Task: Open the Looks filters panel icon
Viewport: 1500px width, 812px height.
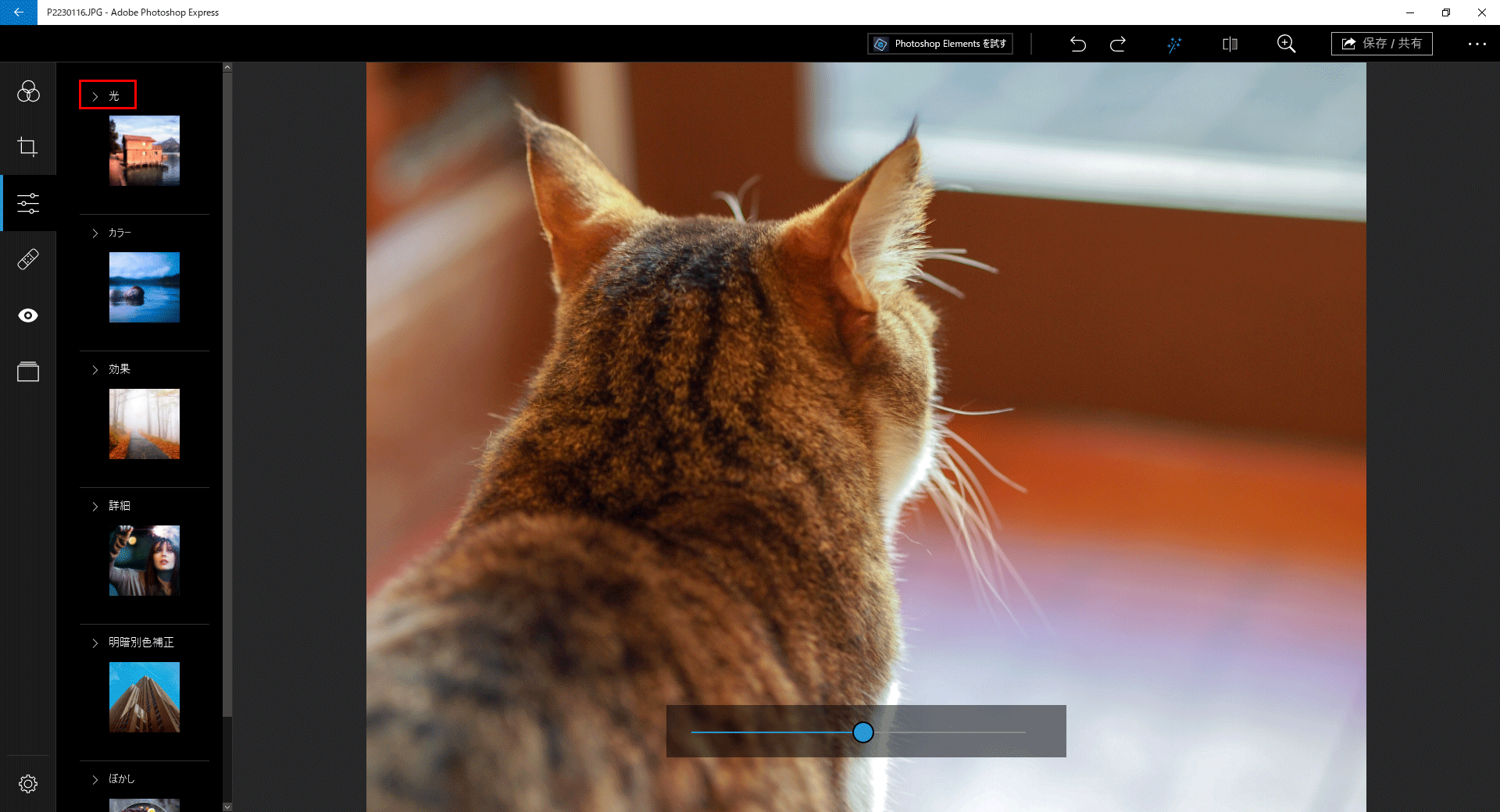Action: coord(28,91)
